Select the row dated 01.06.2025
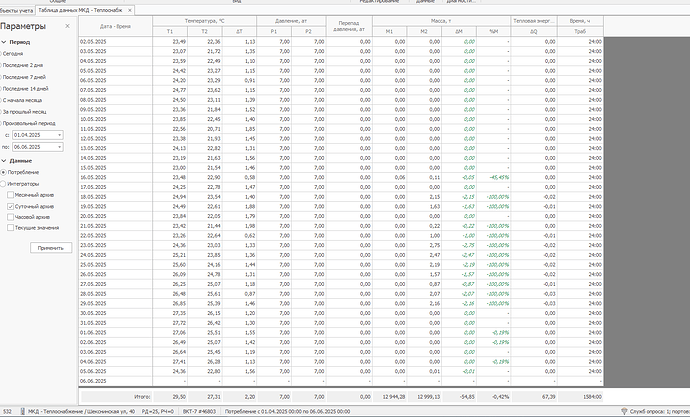 click(x=341, y=333)
